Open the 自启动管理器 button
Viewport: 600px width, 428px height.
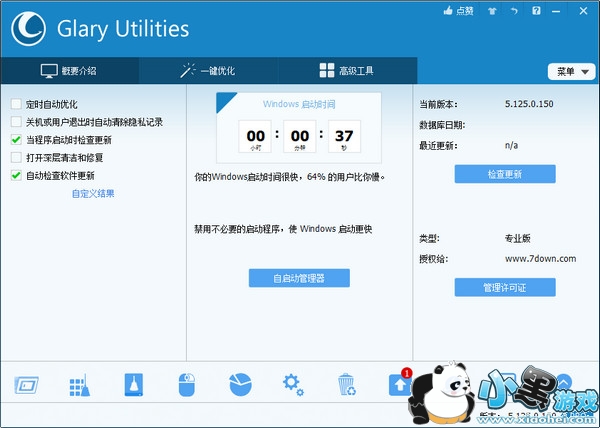point(299,278)
